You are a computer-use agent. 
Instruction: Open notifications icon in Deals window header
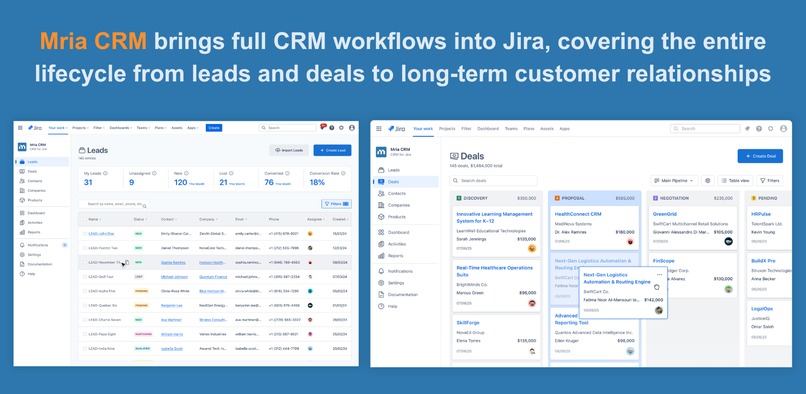747,129
